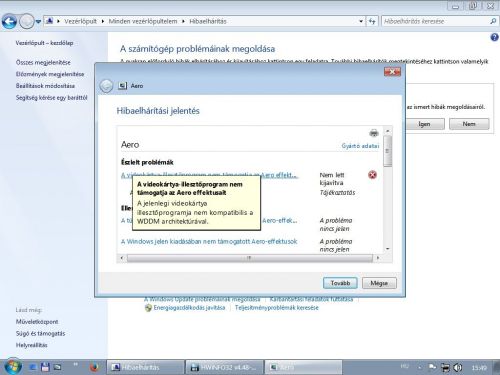Go back in the Control Panel window

9,22
